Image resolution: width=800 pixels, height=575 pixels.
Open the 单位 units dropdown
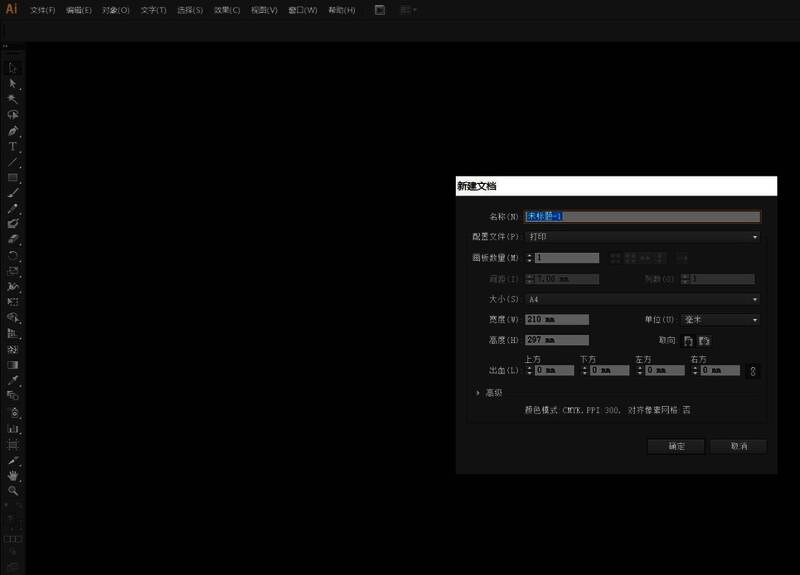[x=720, y=320]
